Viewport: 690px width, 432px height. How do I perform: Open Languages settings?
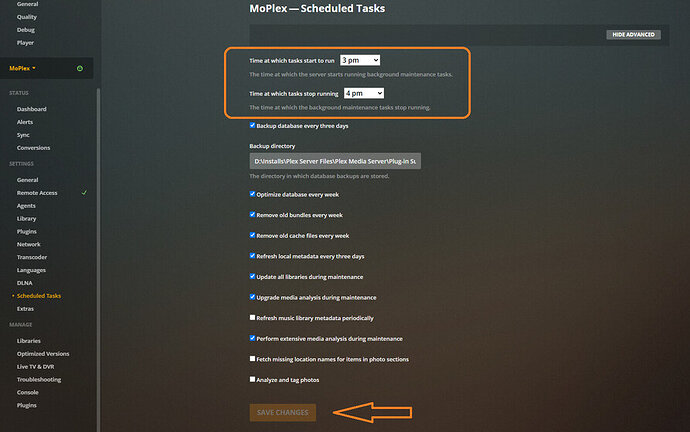pyautogui.click(x=31, y=270)
